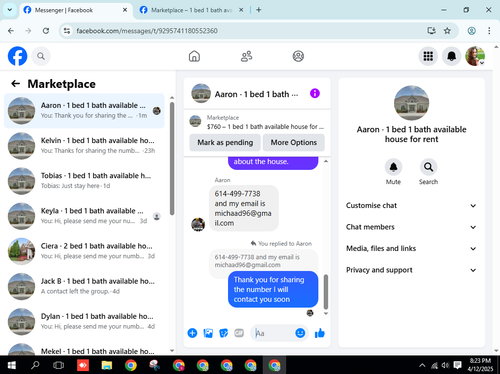500x374 pixels.
Task: Choose a sticker icon in composer
Action: click(x=224, y=333)
